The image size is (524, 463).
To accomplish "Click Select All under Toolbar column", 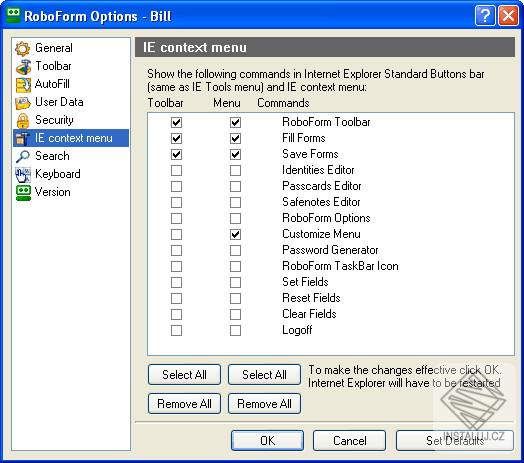I will coord(184,375).
